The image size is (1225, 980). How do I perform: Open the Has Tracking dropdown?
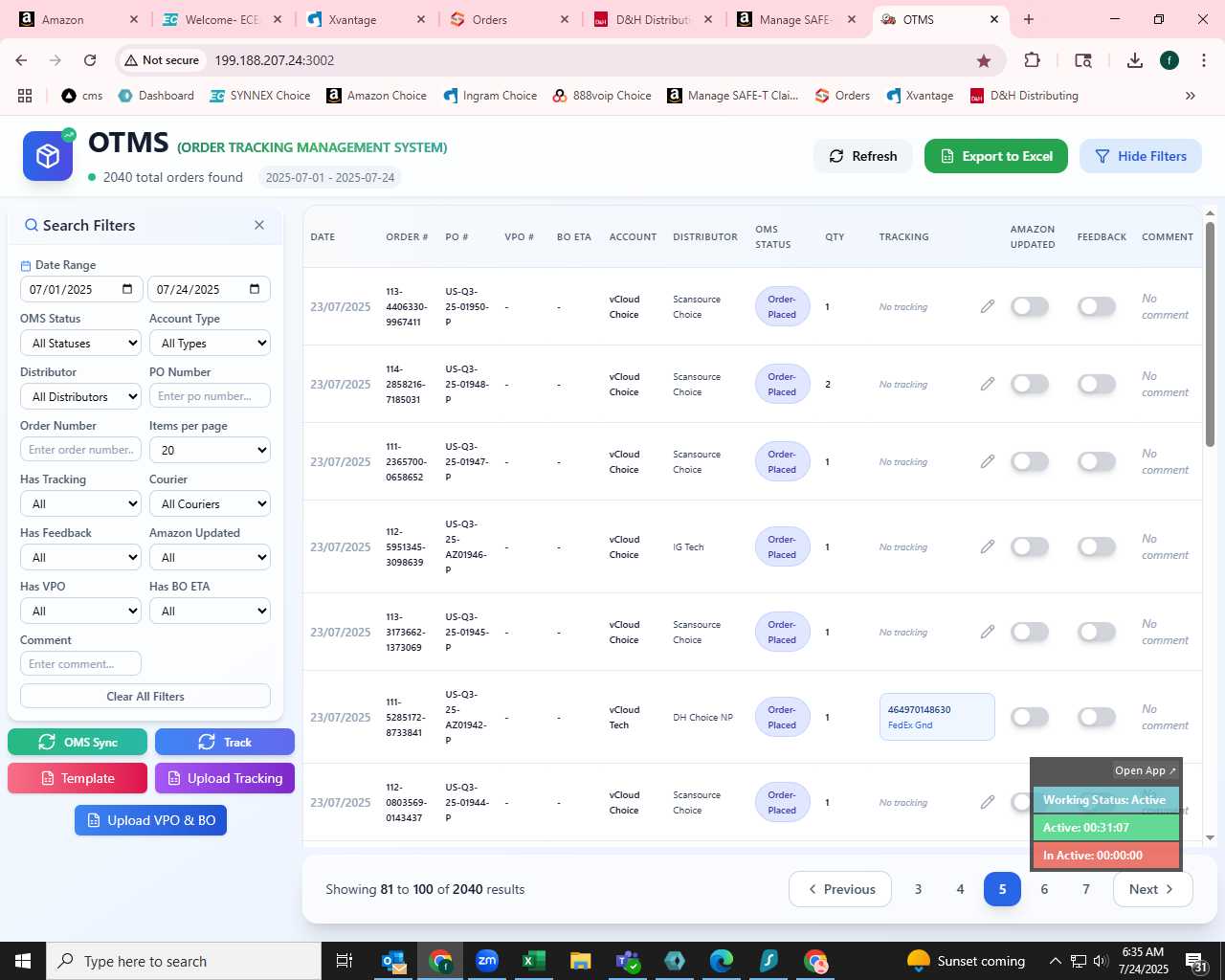[80, 503]
